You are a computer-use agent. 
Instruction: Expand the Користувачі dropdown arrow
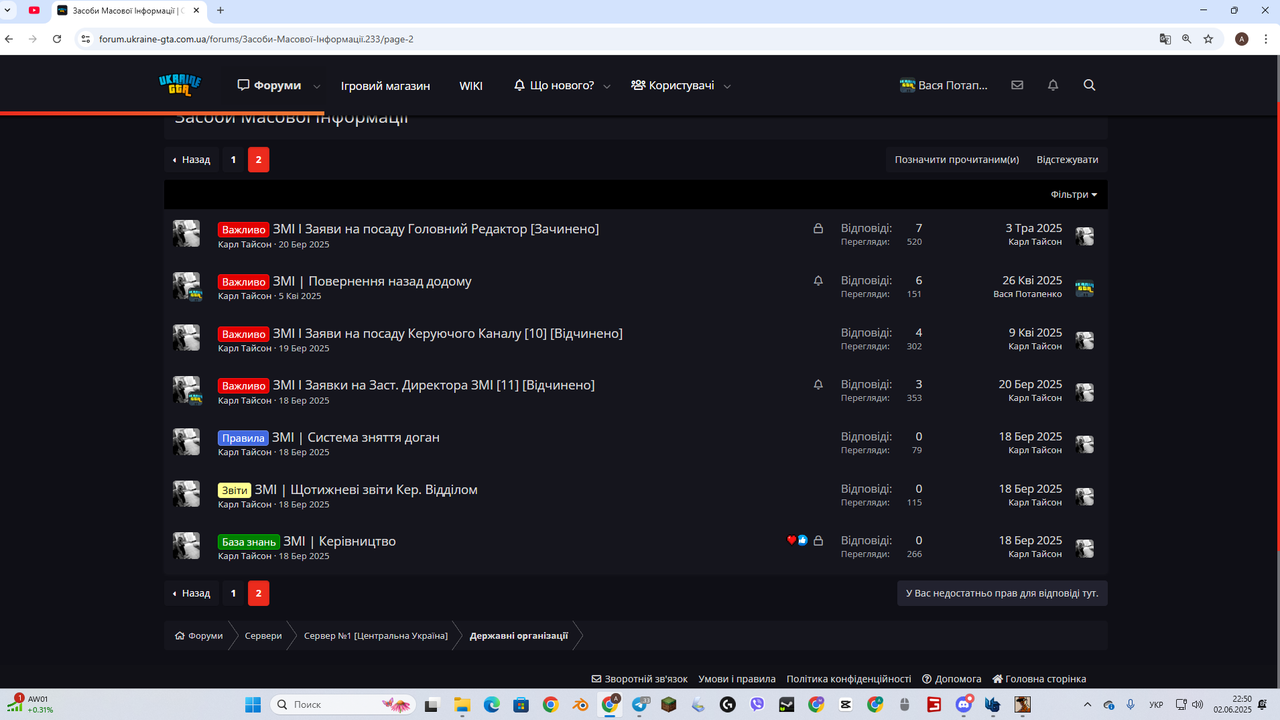[727, 86]
